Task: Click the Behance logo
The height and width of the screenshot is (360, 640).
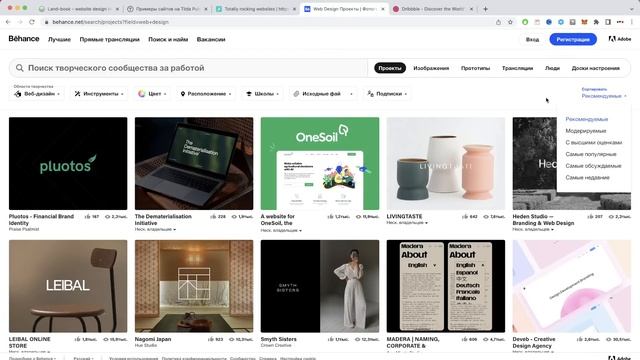Action: coord(24,39)
